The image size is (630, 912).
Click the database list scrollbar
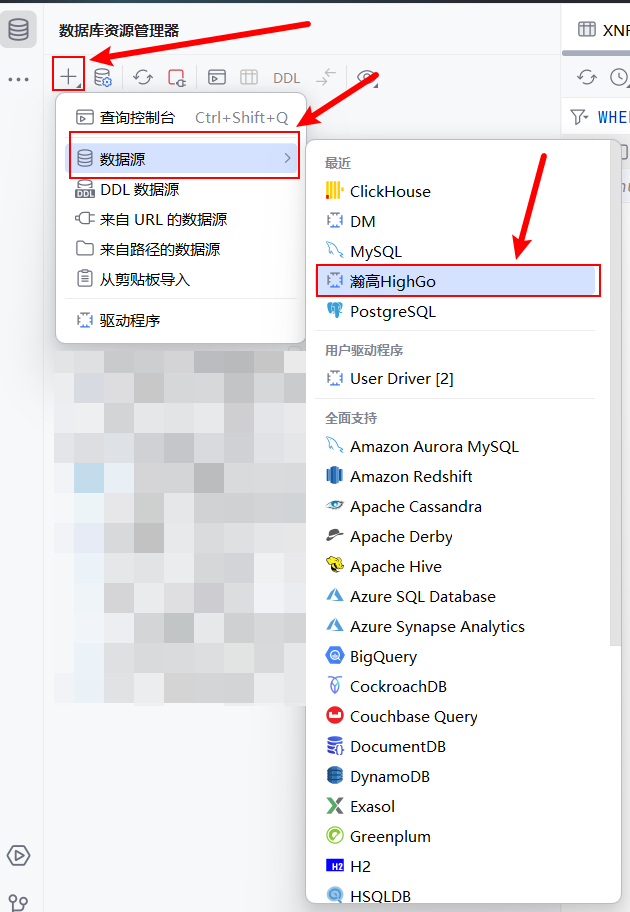(x=615, y=396)
